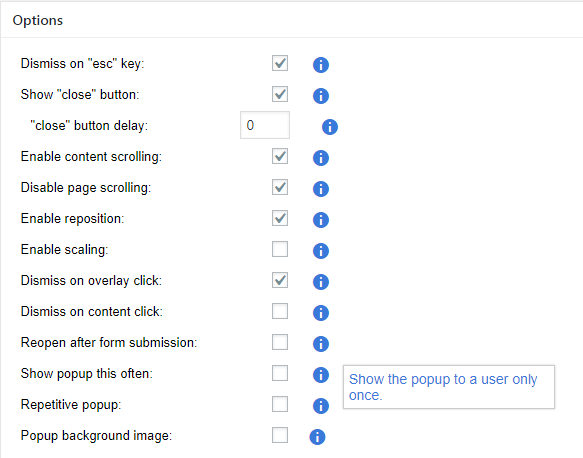583x458 pixels.
Task: Click info icon beside Show "close" button
Action: [x=321, y=96]
